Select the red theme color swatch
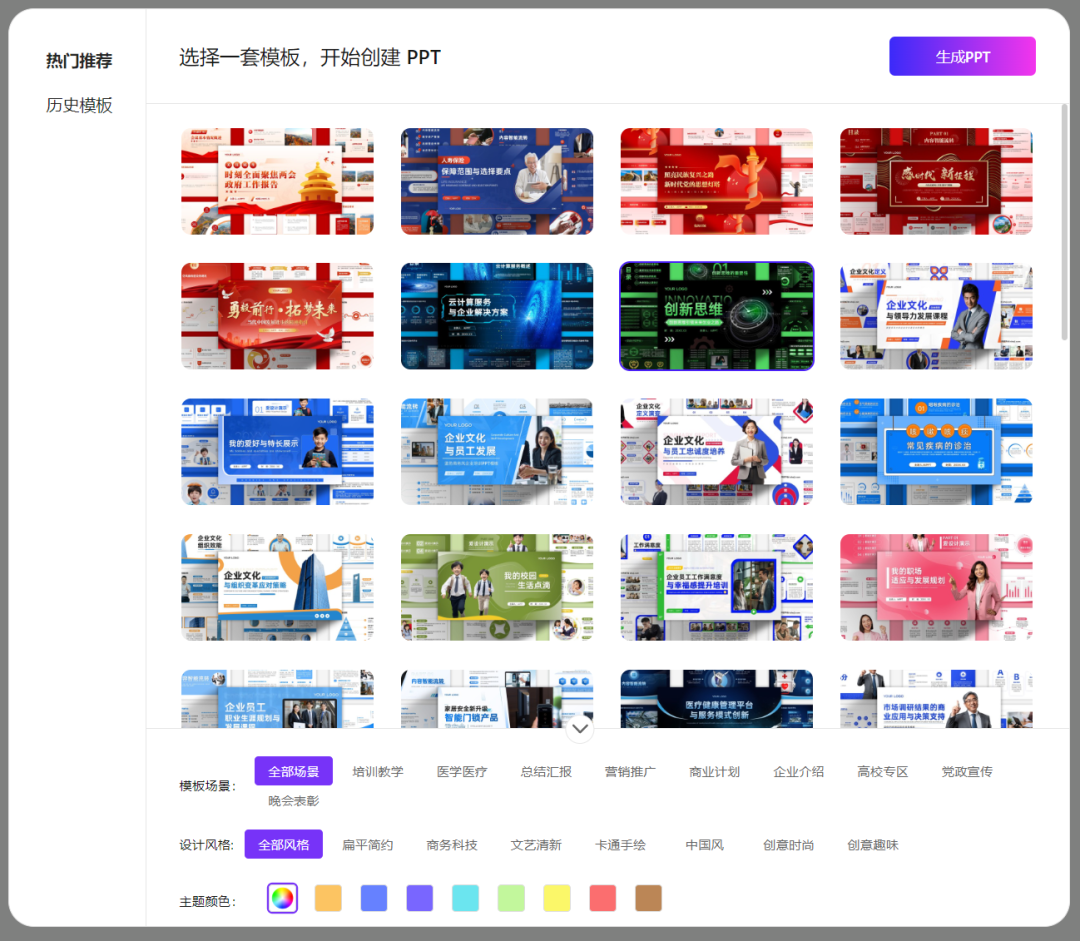1080x941 pixels. click(x=603, y=898)
